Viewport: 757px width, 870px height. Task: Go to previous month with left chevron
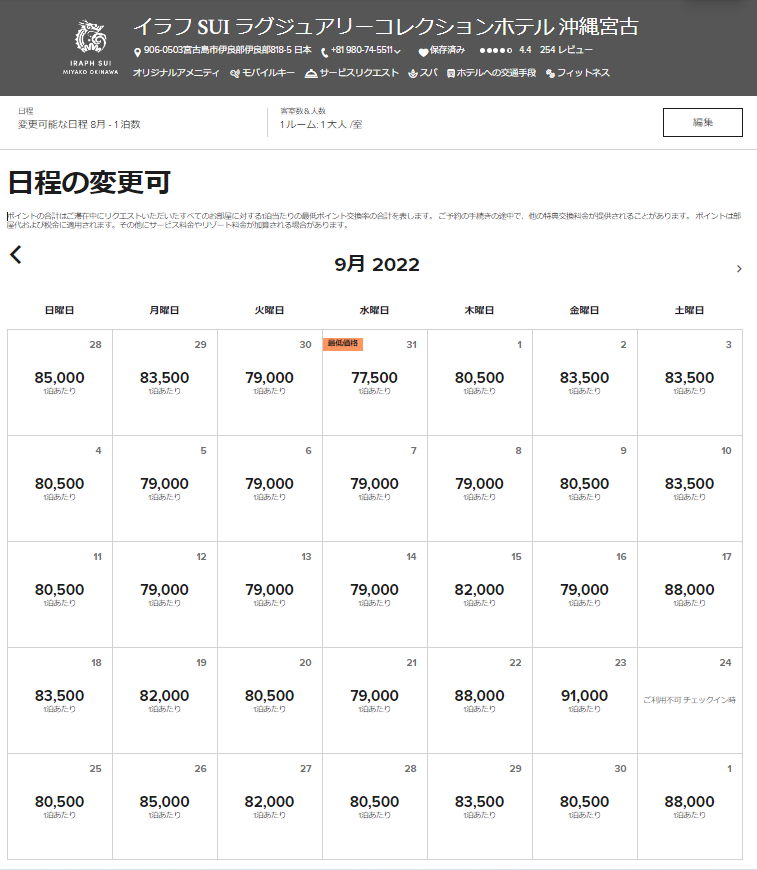[16, 255]
